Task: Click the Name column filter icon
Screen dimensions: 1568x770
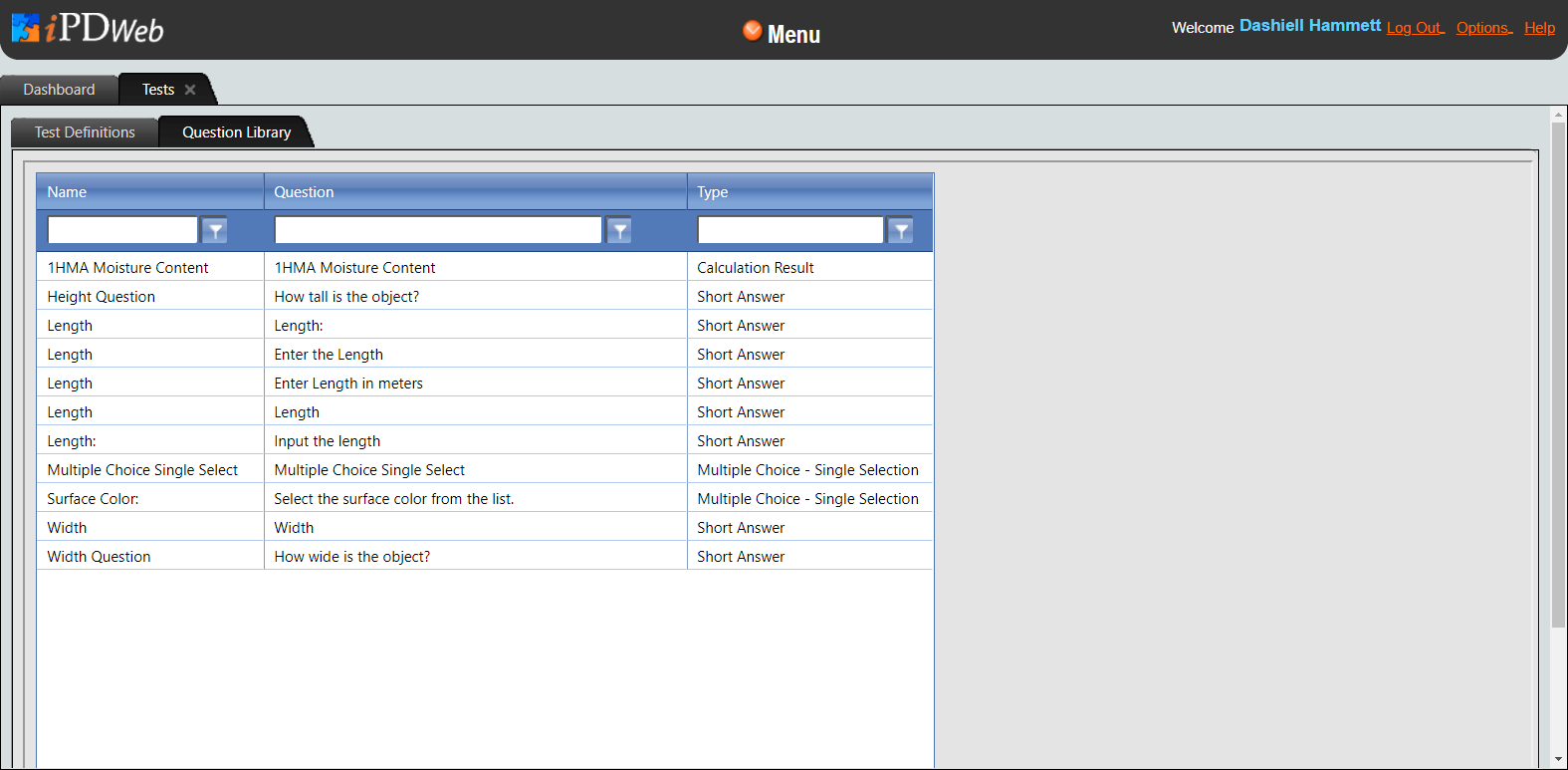Action: [x=214, y=231]
